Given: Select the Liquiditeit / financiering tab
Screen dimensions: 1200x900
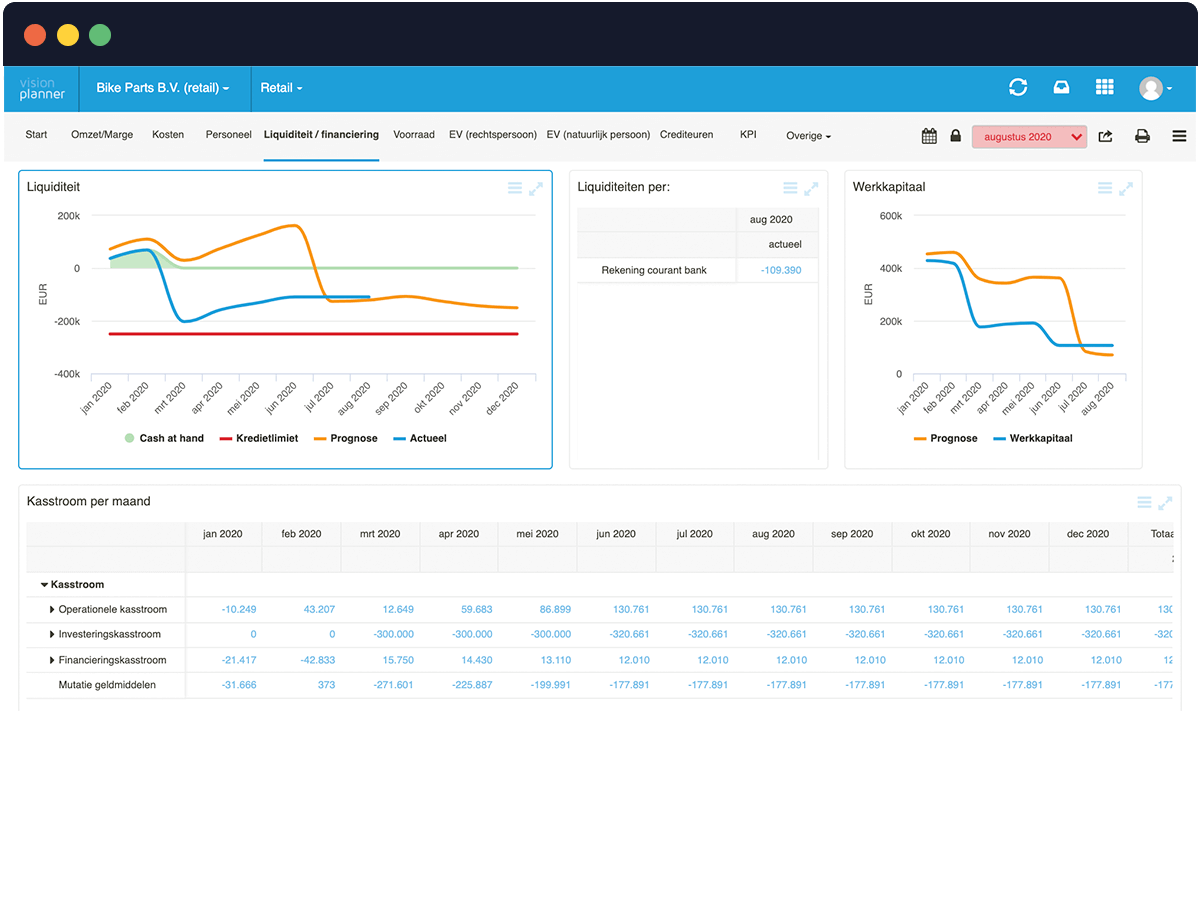Looking at the screenshot, I should click(x=321, y=135).
